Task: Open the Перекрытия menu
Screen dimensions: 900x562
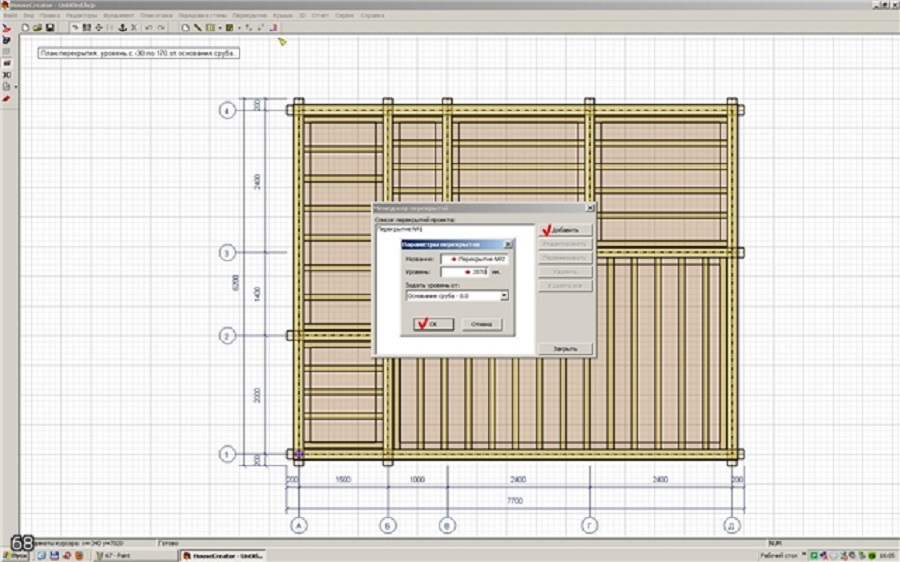Action: click(x=250, y=15)
